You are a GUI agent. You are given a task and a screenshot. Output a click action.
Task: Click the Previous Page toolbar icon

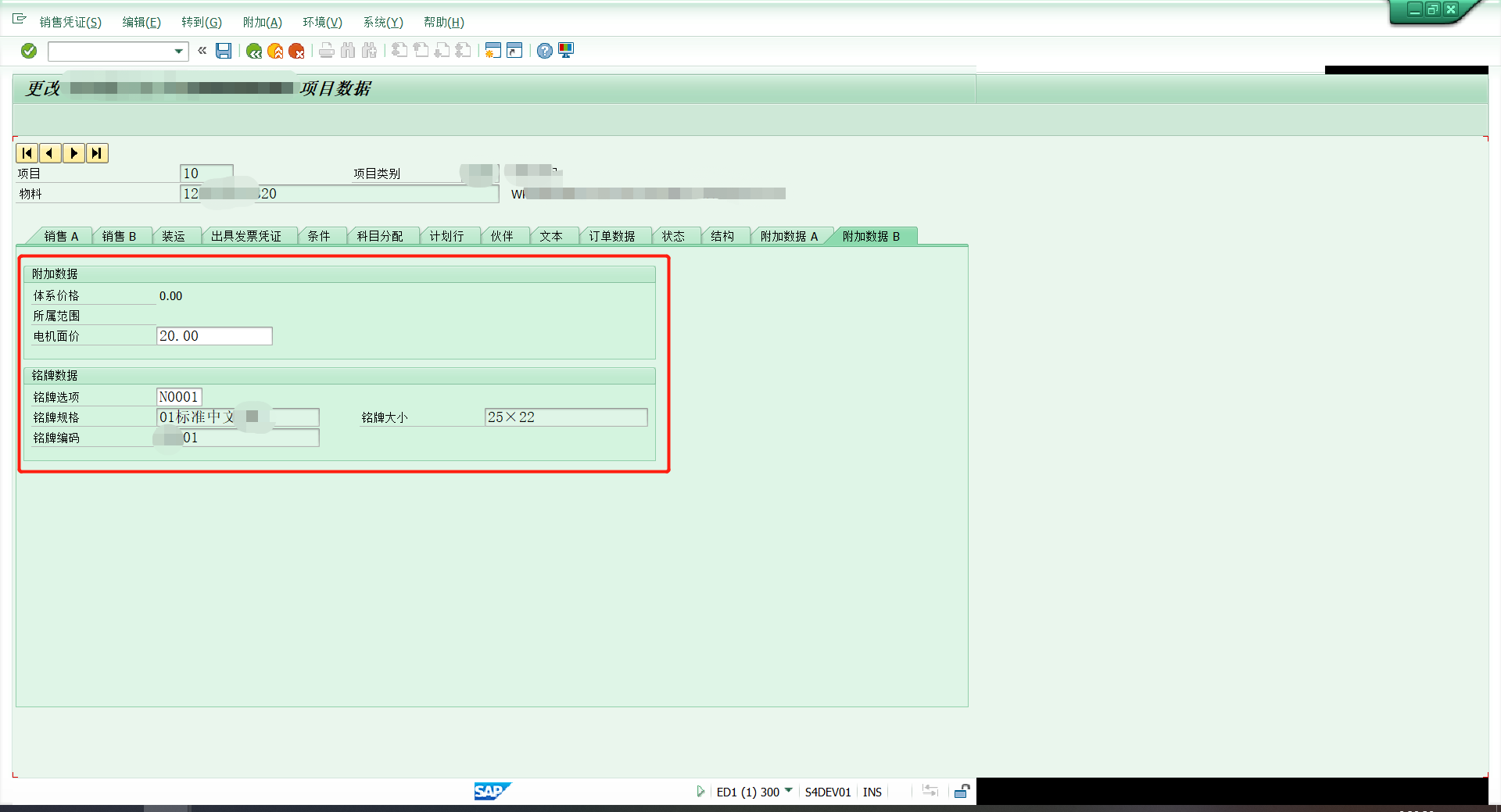pos(421,51)
